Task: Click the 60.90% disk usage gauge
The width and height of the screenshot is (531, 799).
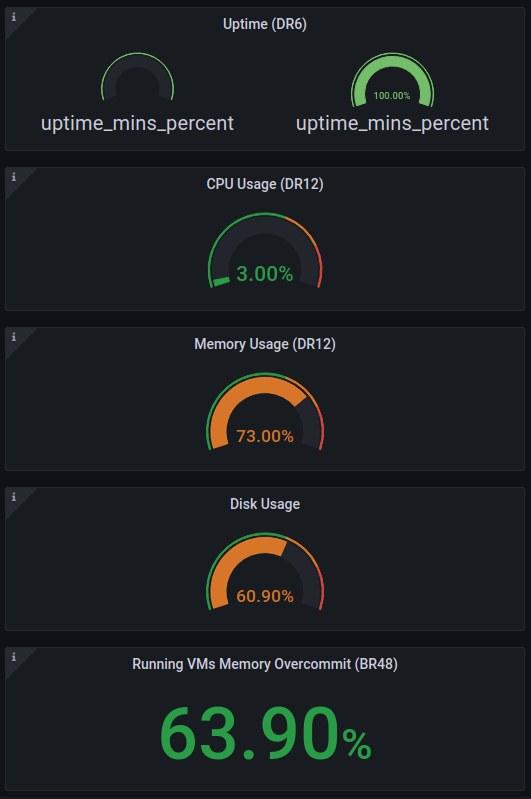Action: coord(265,572)
